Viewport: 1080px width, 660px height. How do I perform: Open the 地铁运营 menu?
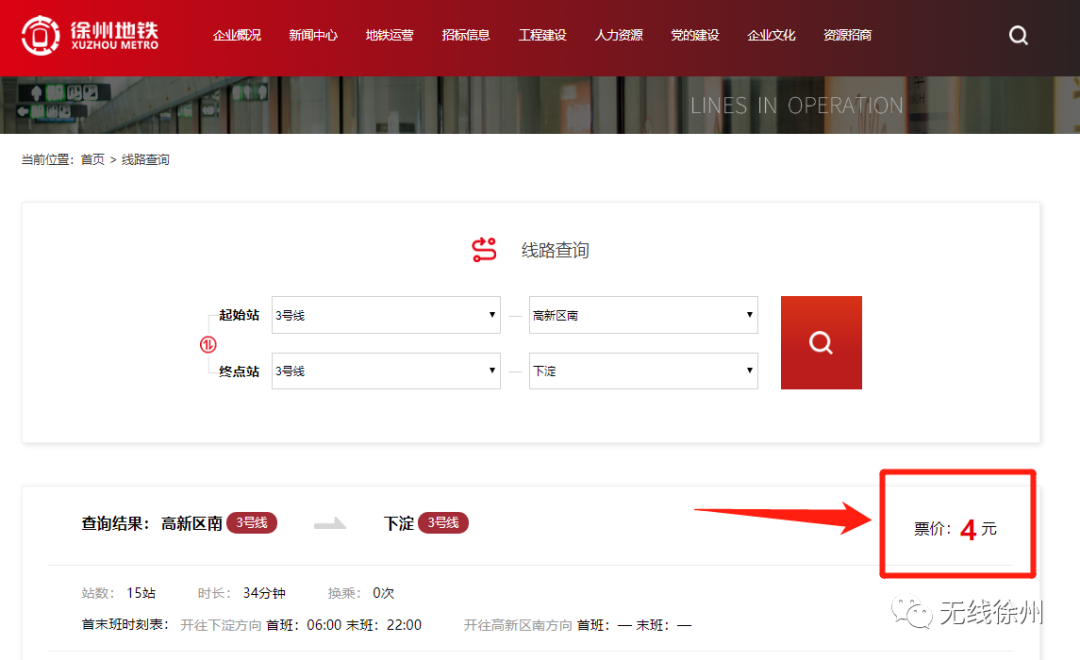pos(390,35)
